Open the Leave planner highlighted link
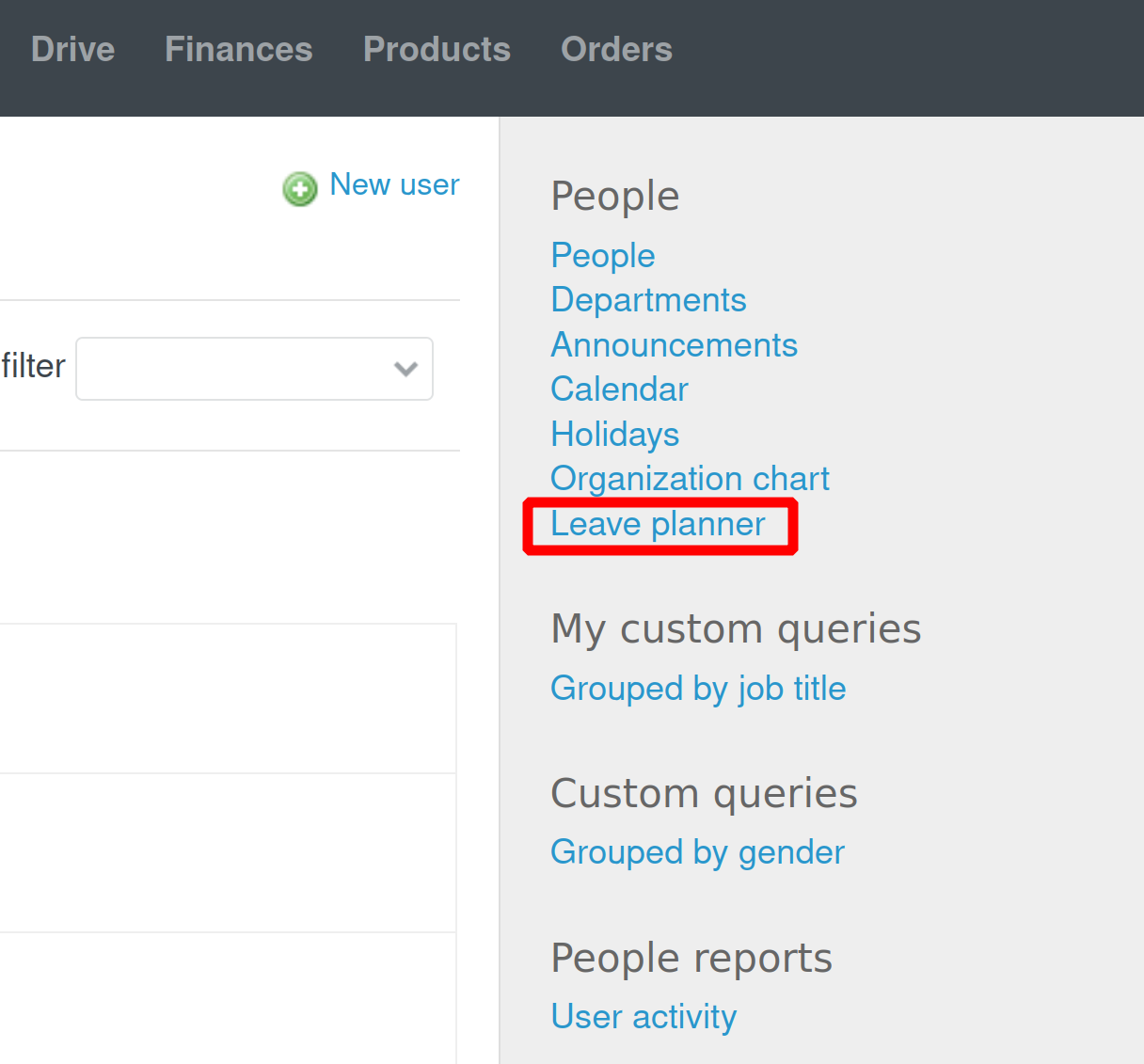The height and width of the screenshot is (1064, 1144). coord(658,524)
